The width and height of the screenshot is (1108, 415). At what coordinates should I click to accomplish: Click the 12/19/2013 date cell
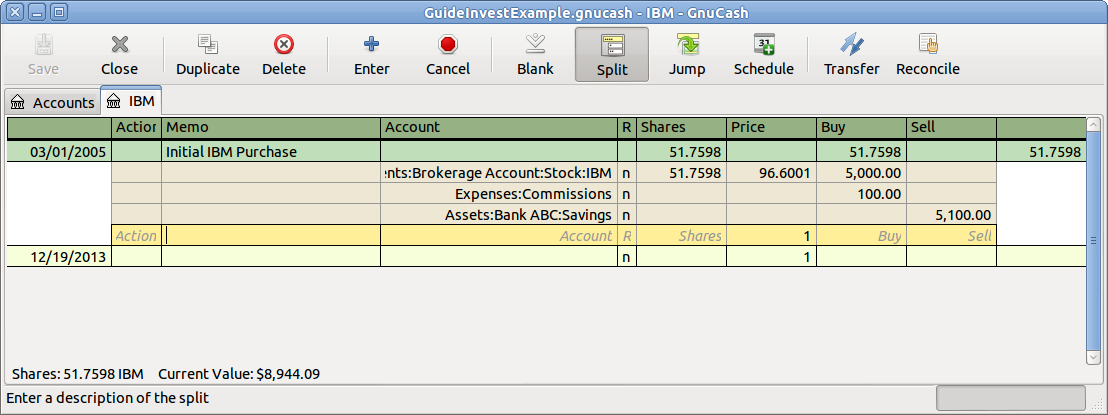pos(59,257)
